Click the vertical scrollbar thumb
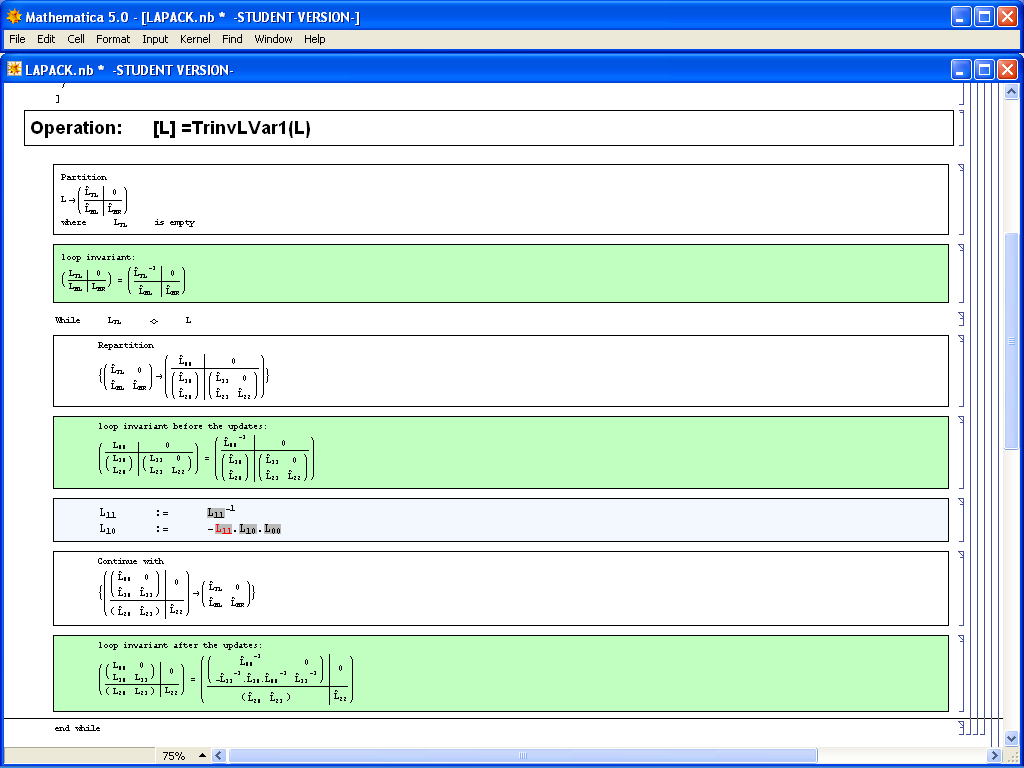 1011,340
